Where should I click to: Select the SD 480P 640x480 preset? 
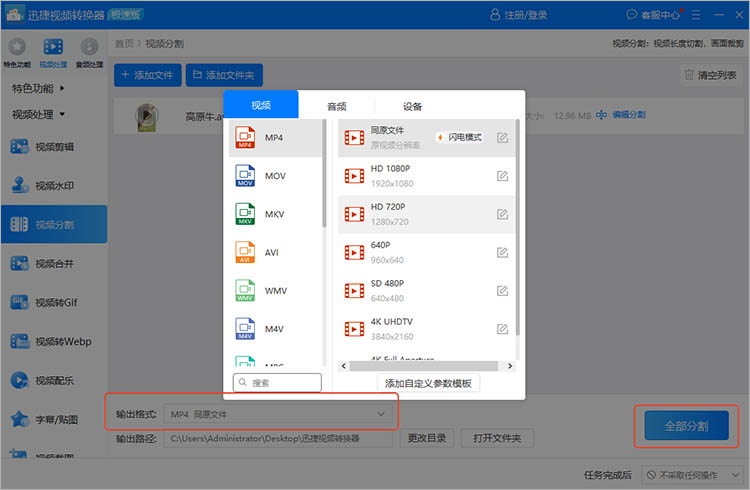426,291
